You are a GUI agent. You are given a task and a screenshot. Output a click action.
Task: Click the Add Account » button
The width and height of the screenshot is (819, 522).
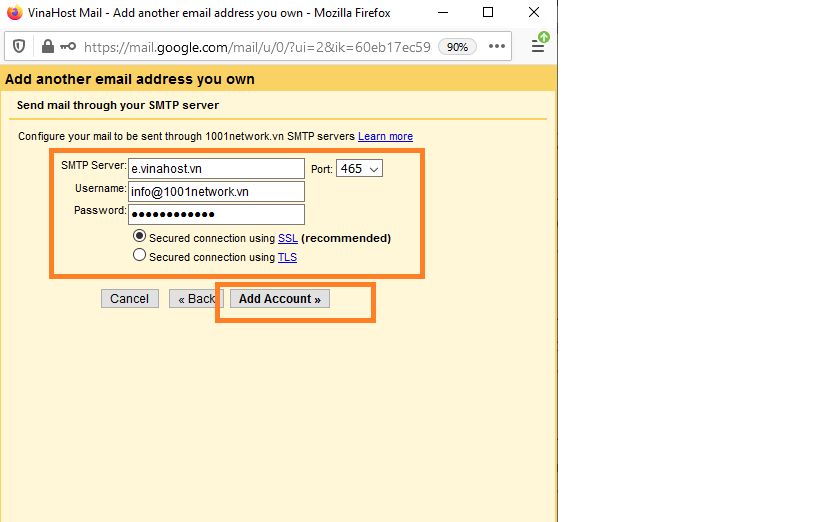280,299
